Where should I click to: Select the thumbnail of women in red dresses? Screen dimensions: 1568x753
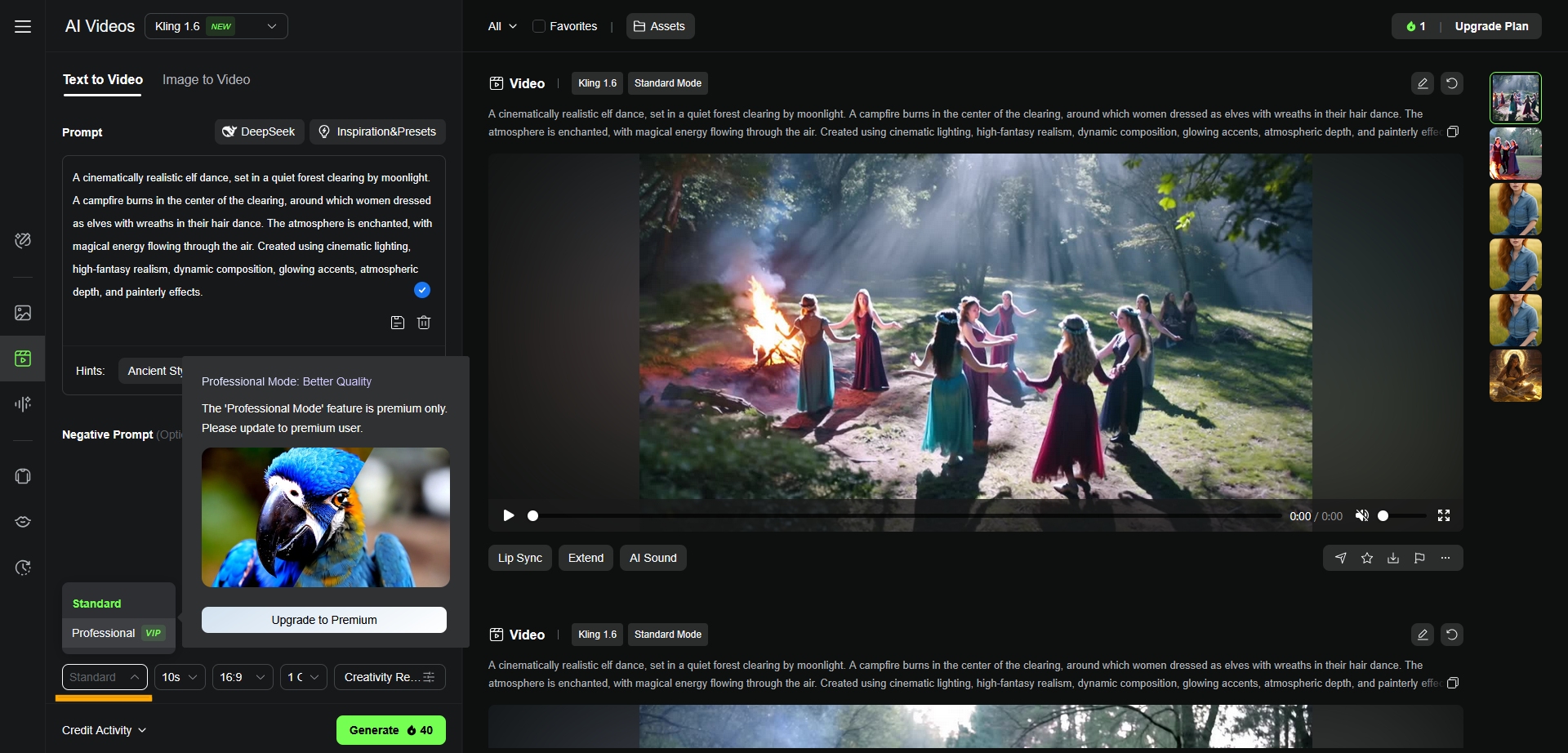coord(1516,154)
